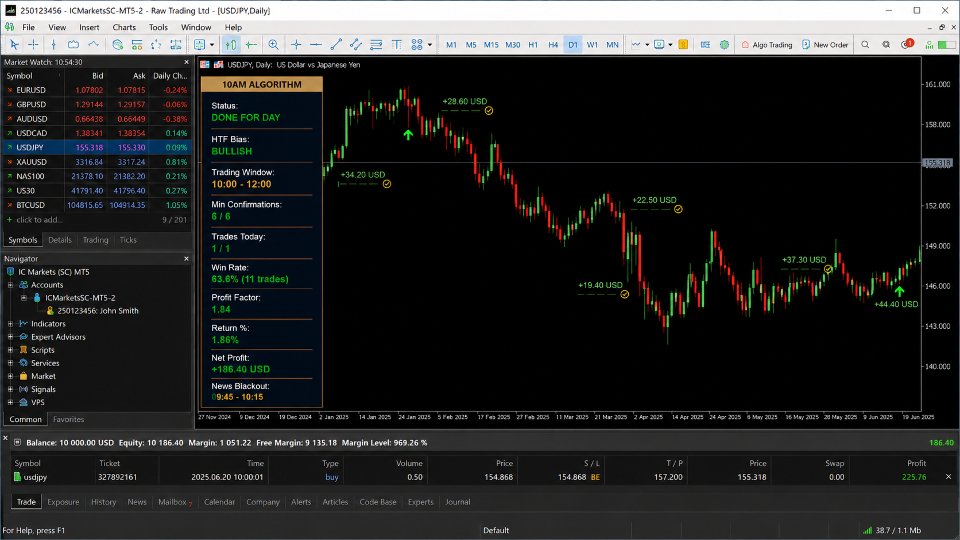
Task: Open the Tools menu
Action: pos(158,27)
